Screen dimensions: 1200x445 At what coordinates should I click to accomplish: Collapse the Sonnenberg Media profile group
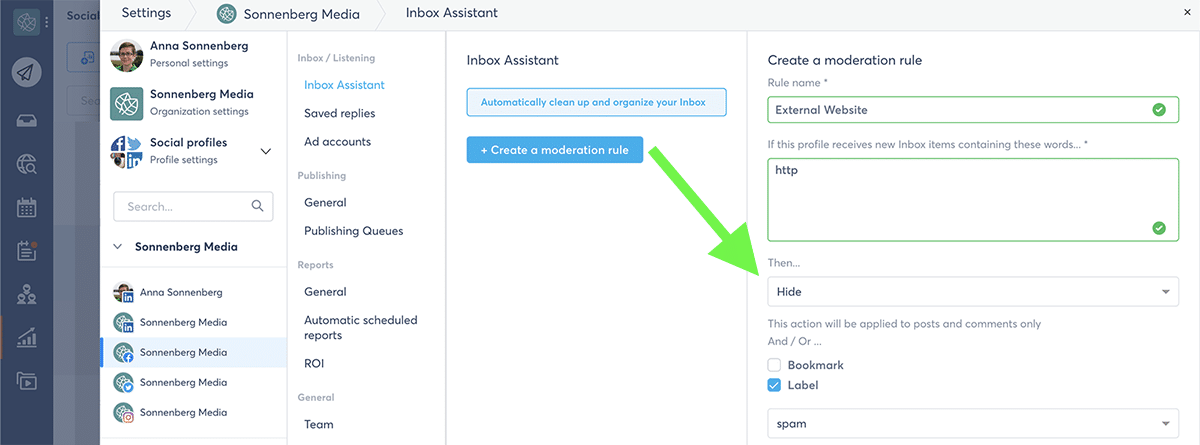tap(118, 246)
